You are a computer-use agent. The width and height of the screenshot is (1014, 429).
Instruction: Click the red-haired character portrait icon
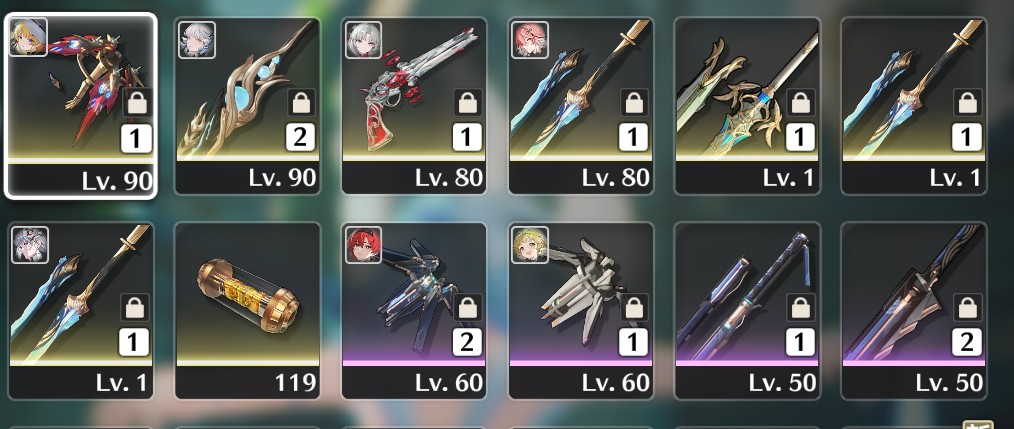click(363, 245)
